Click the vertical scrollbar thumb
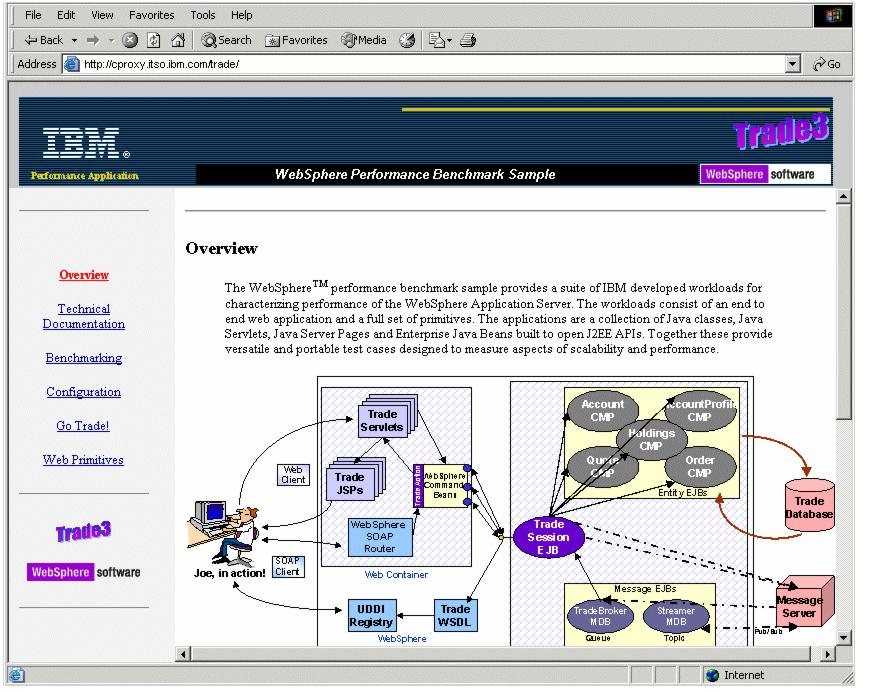Viewport: 891px width, 692px height. (844, 312)
